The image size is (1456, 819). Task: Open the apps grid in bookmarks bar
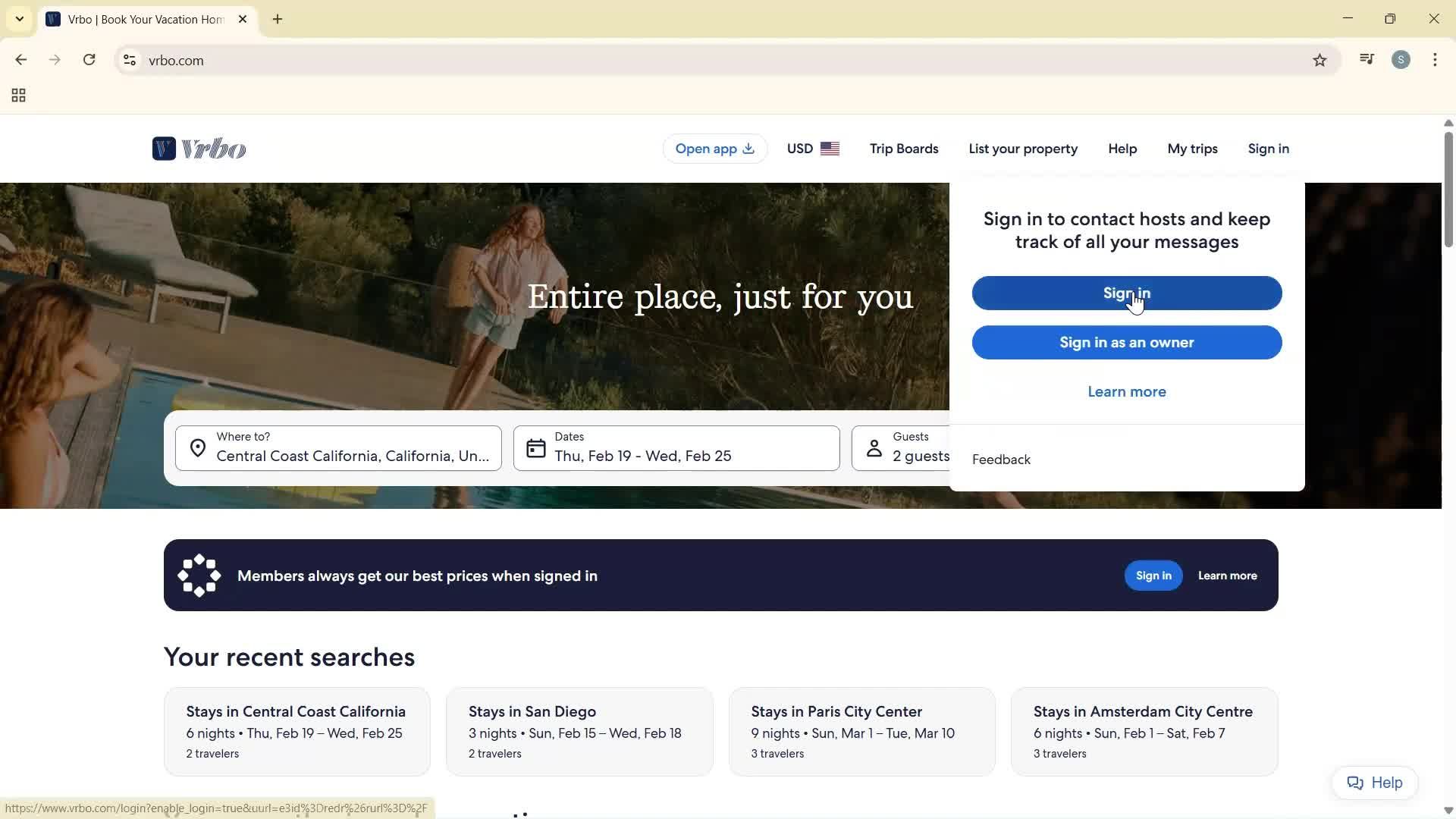point(19,96)
